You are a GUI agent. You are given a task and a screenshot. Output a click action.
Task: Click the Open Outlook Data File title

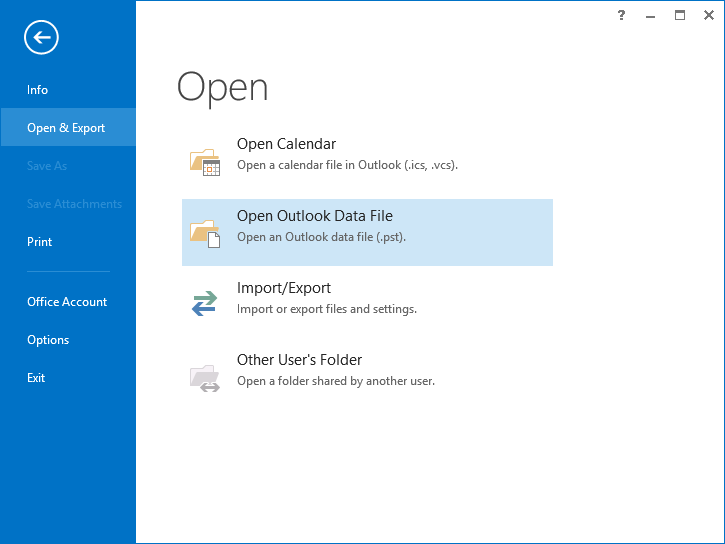click(x=315, y=216)
